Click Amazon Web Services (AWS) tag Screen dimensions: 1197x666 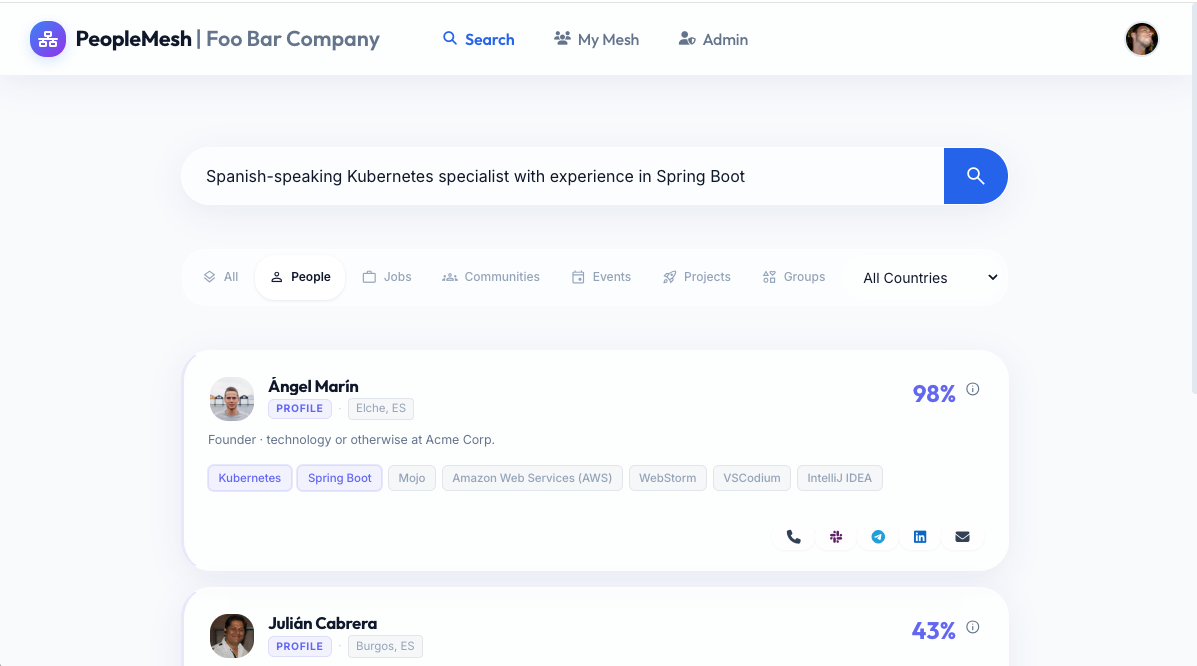[532, 478]
